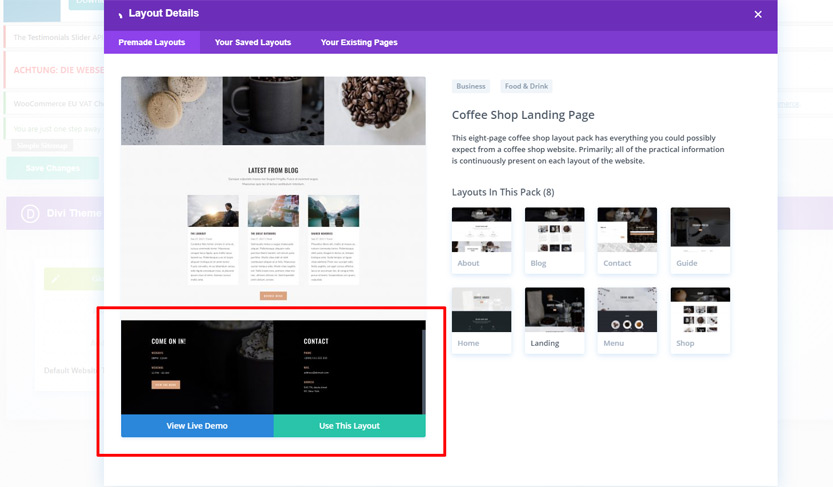Click the View Live Demo button
Image resolution: width=833 pixels, height=487 pixels.
point(197,425)
